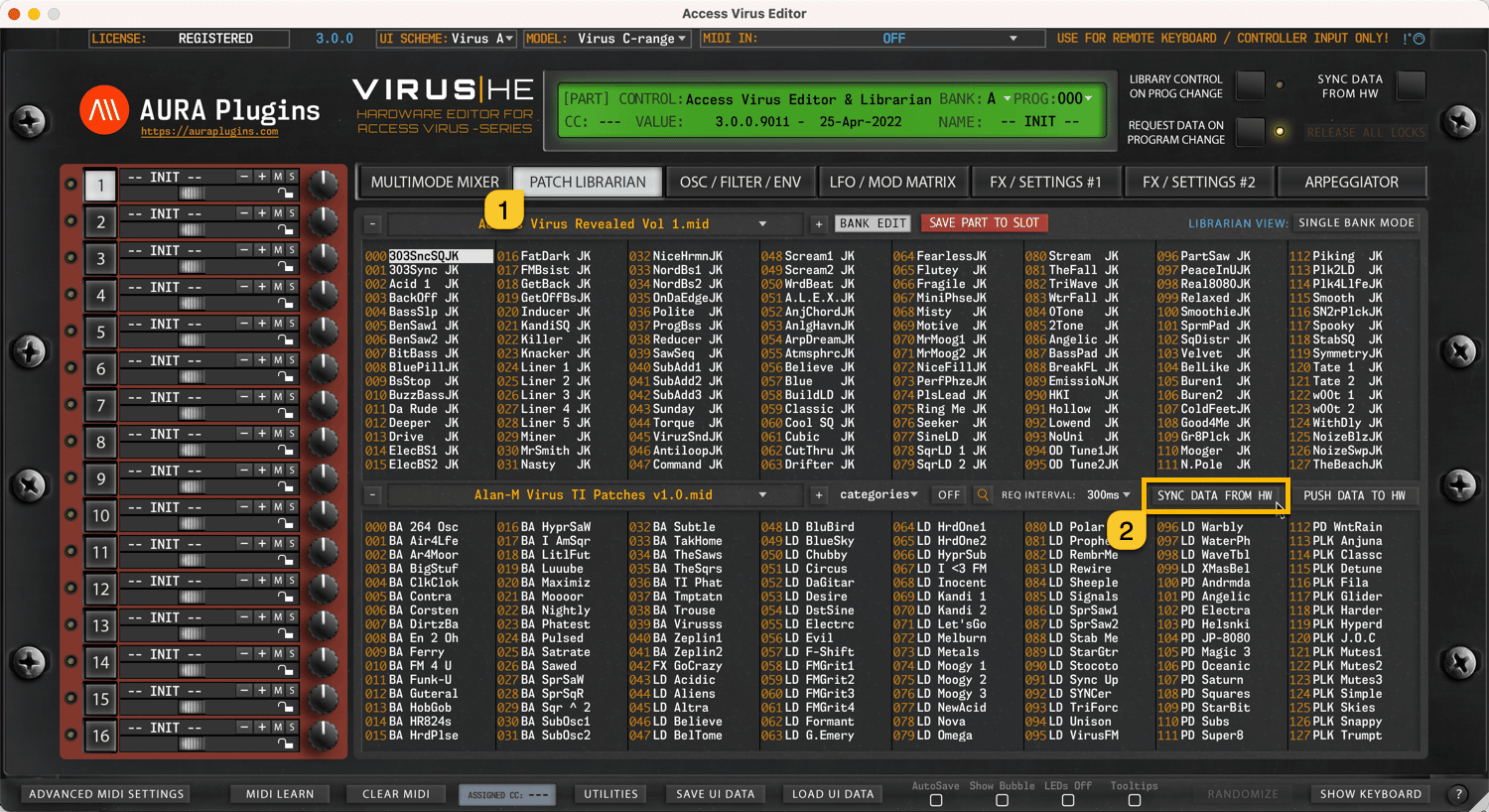1489x812 pixels.
Task: Select part number 10 button
Action: pyautogui.click(x=100, y=516)
